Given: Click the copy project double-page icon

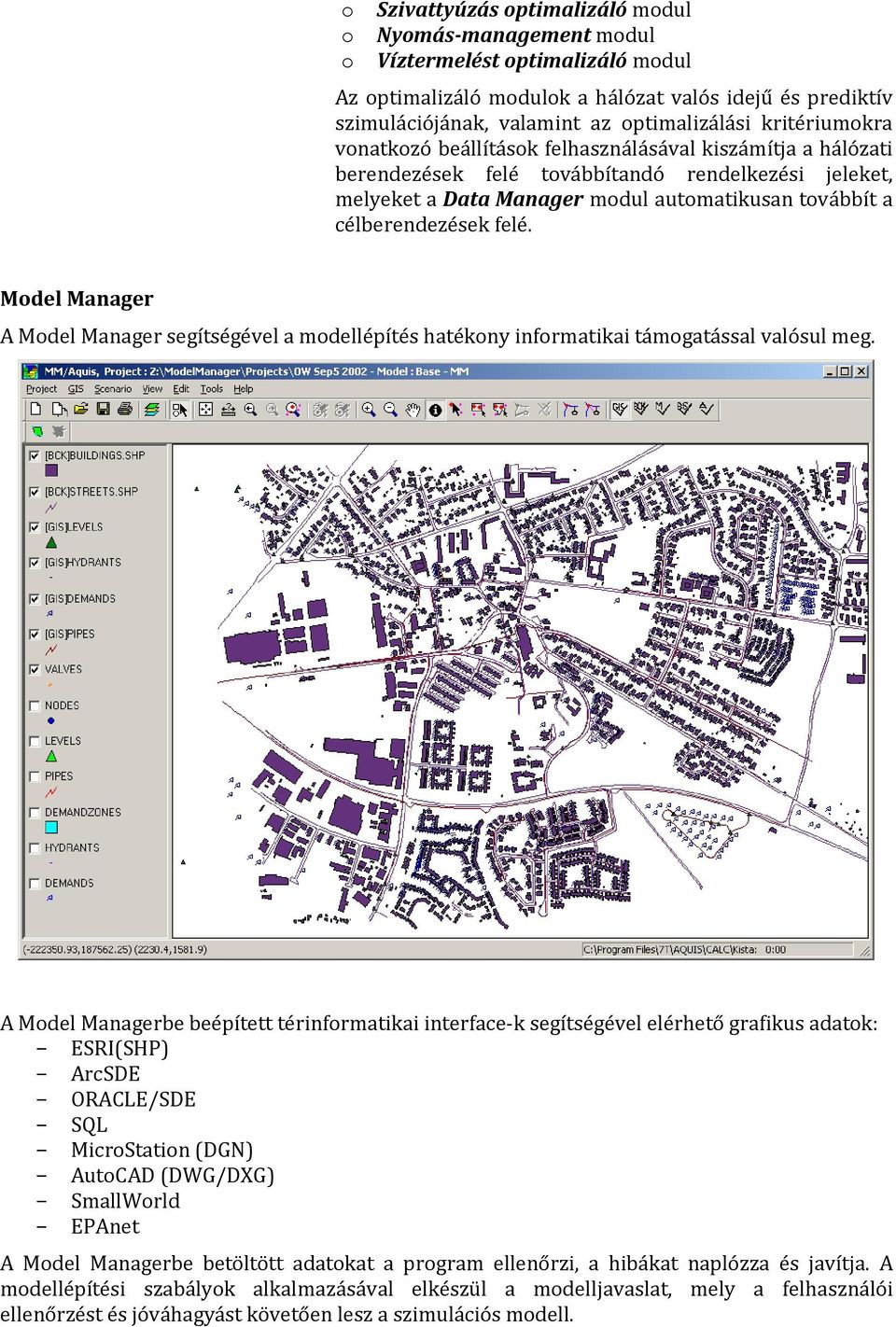Looking at the screenshot, I should coord(59,409).
